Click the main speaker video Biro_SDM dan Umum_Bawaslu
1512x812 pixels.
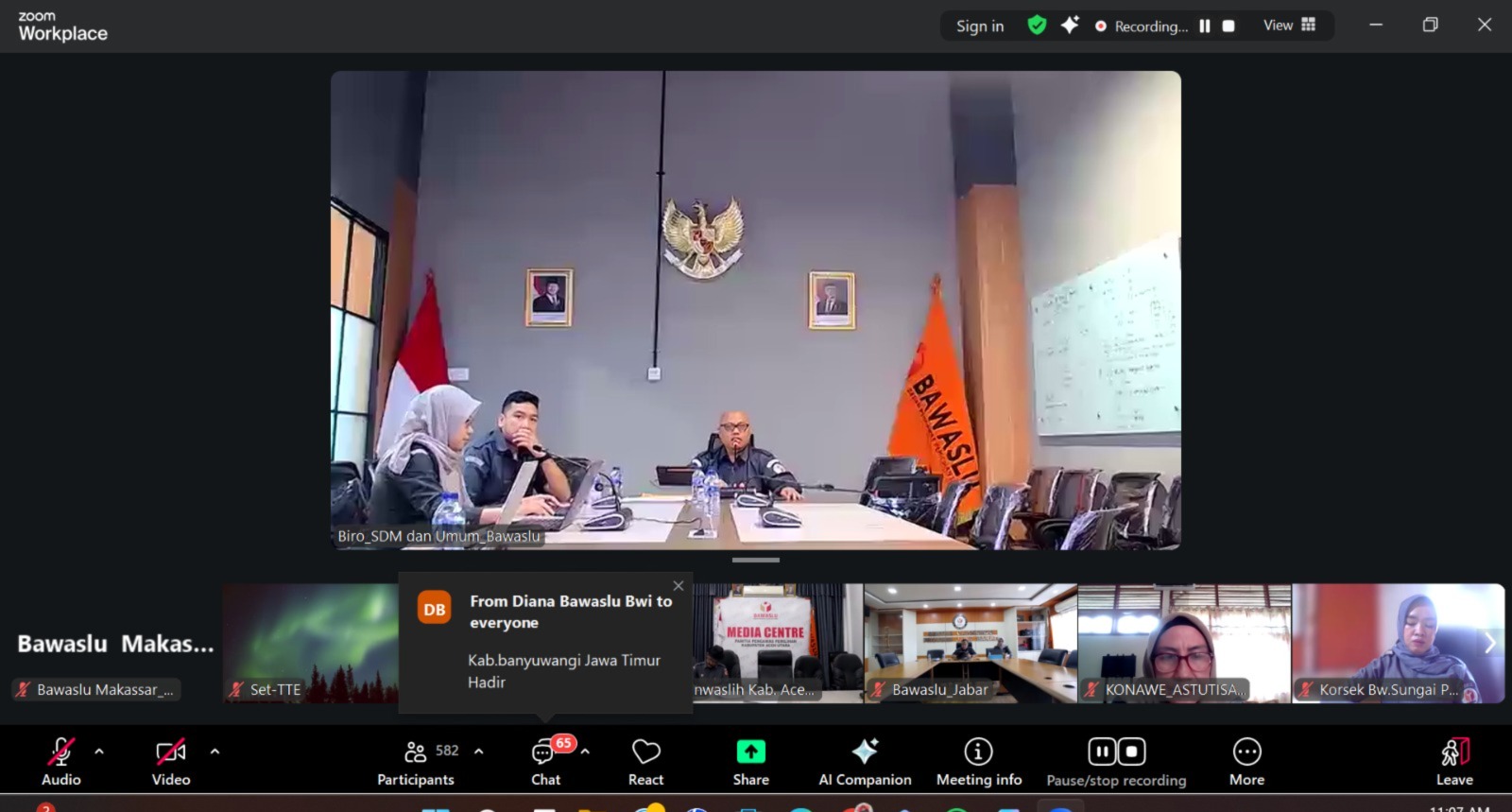756,310
